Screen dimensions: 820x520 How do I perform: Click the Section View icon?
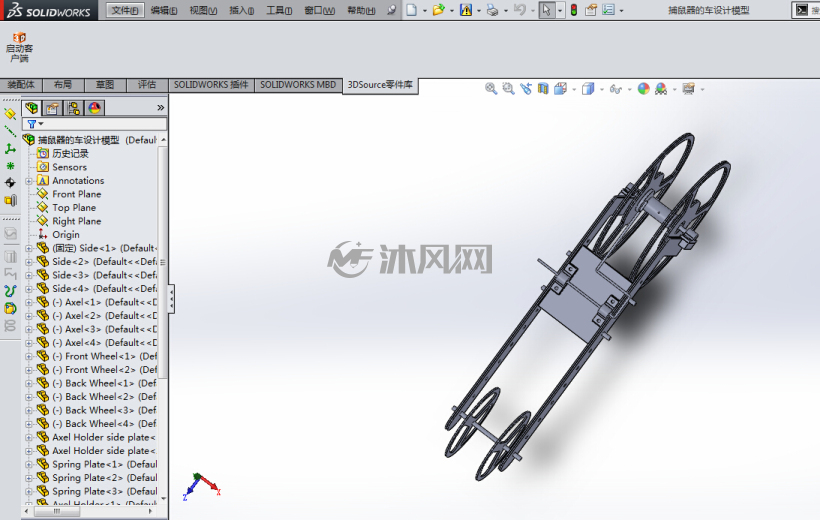point(543,89)
